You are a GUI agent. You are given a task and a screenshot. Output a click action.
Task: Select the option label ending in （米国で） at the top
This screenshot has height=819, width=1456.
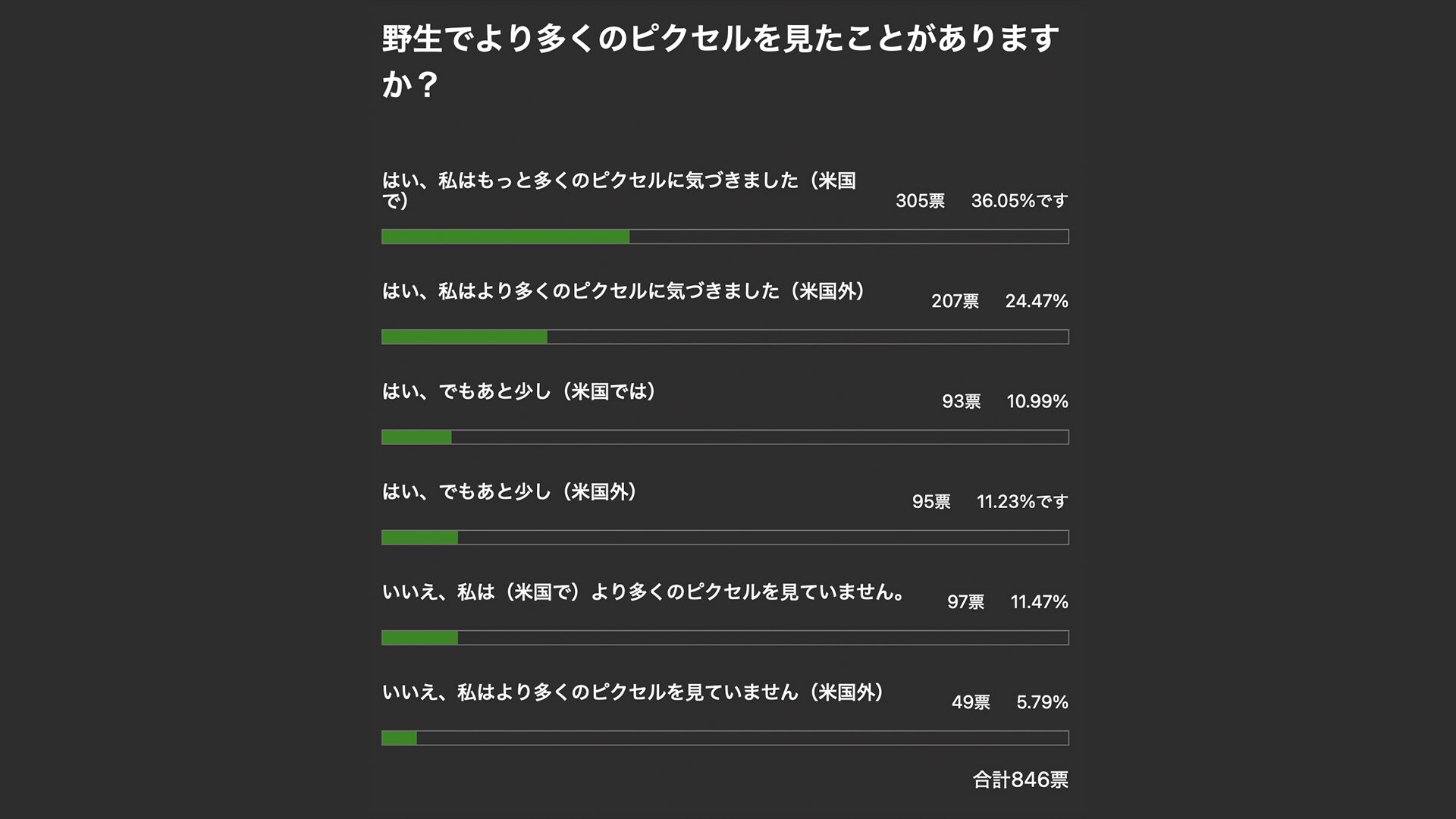pyautogui.click(x=619, y=190)
